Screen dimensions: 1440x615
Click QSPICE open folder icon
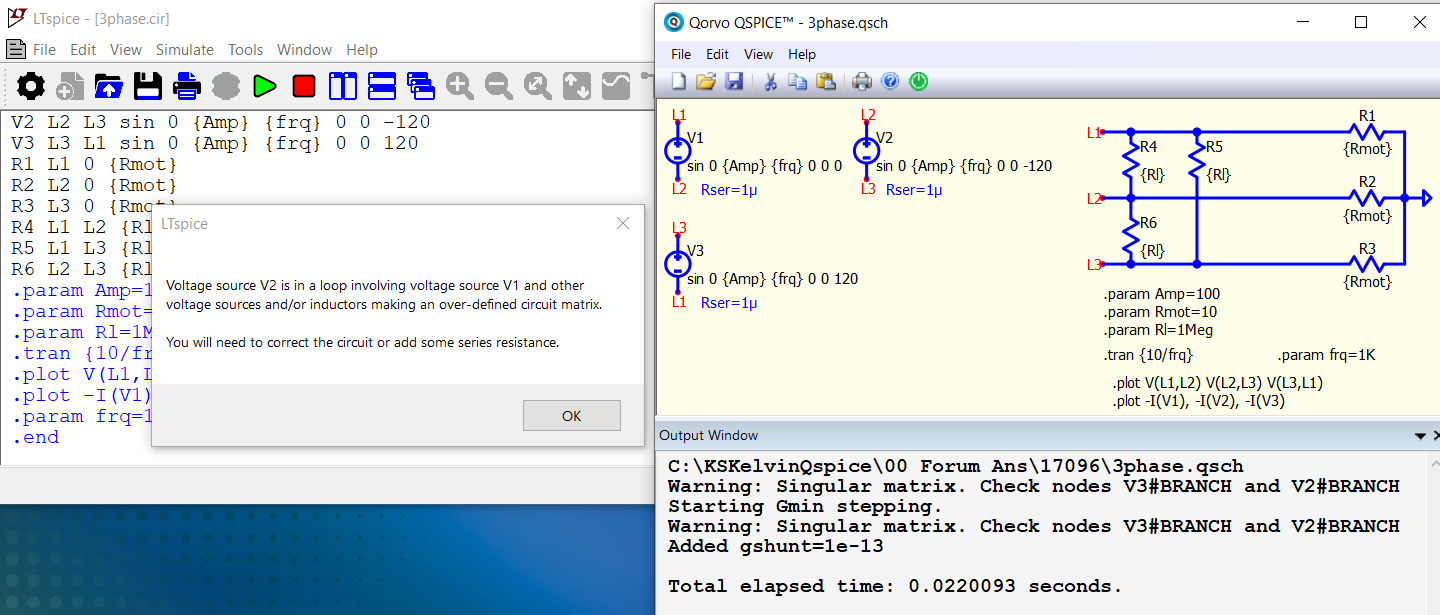click(x=706, y=82)
